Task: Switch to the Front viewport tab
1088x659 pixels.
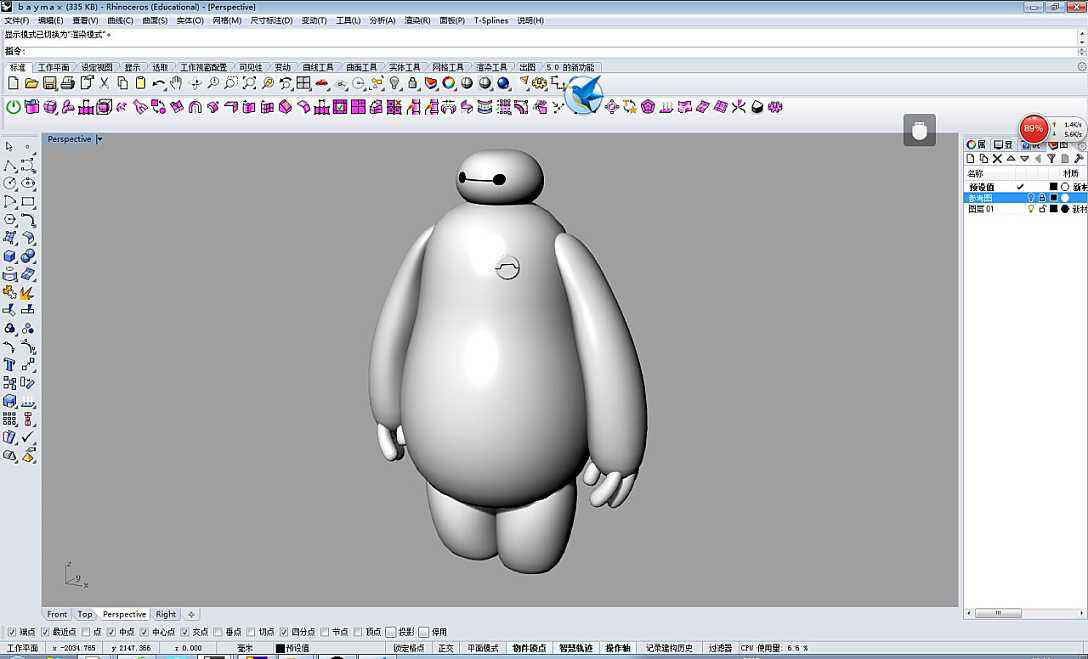Action: pos(57,614)
